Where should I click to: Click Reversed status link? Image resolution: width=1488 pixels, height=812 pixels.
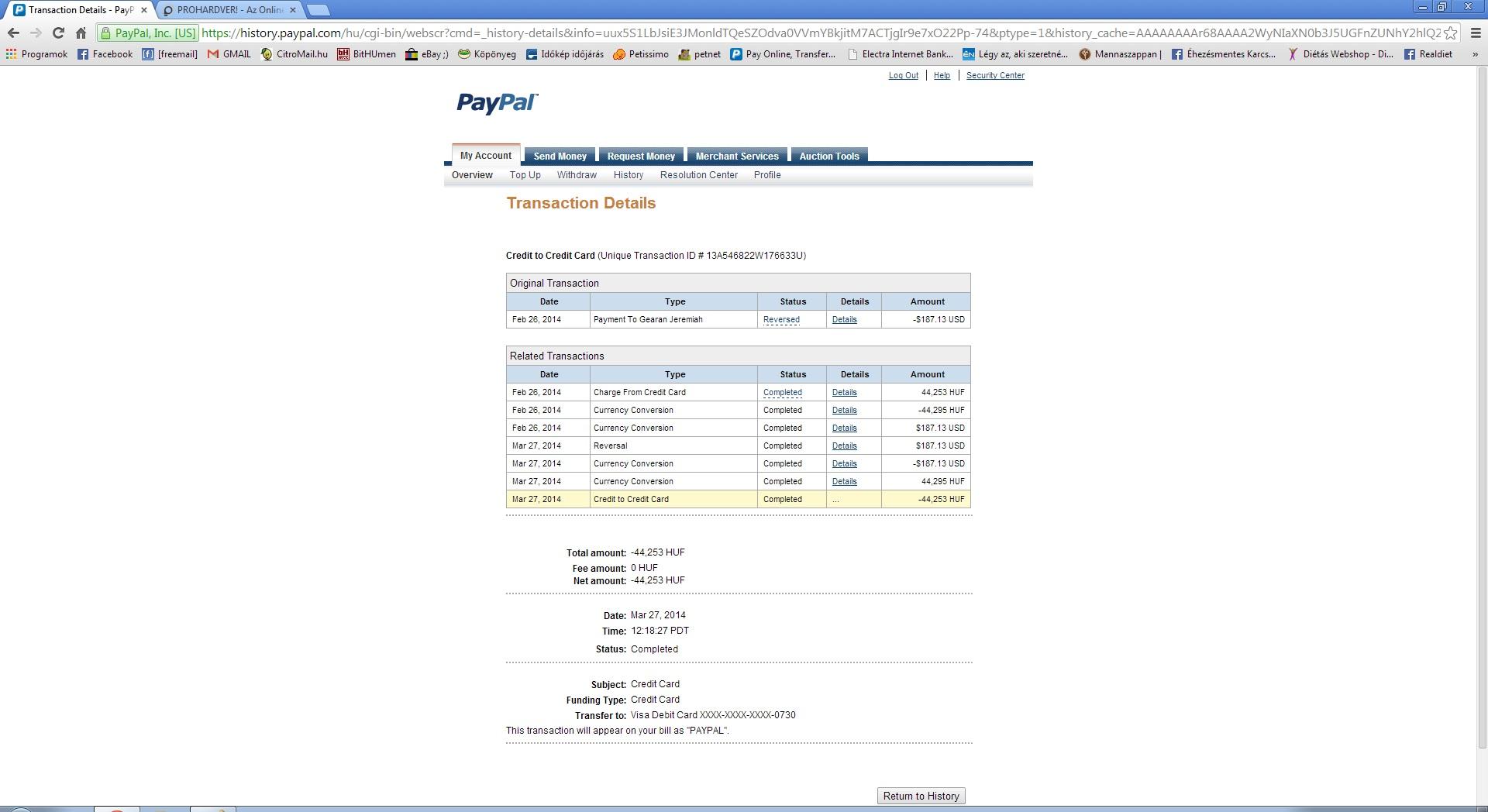(781, 319)
